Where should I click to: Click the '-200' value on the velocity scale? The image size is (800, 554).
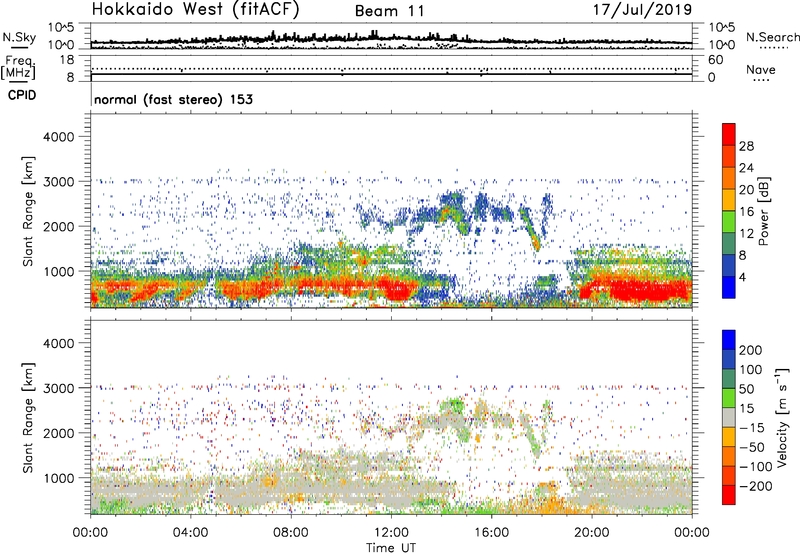pos(756,487)
